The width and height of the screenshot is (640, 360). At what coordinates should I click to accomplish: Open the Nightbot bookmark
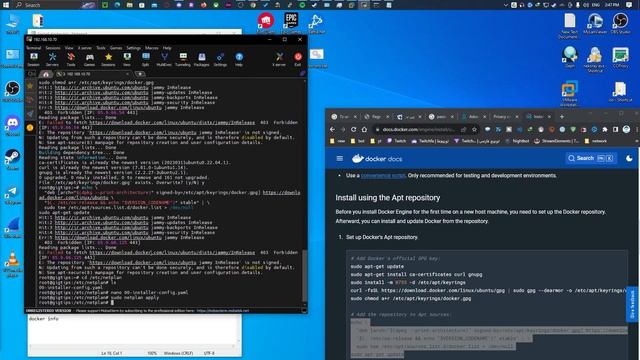coord(517,141)
